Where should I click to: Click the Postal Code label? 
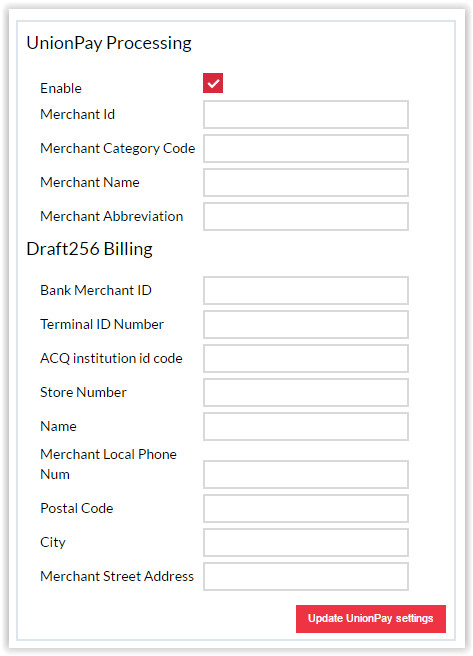pos(77,508)
